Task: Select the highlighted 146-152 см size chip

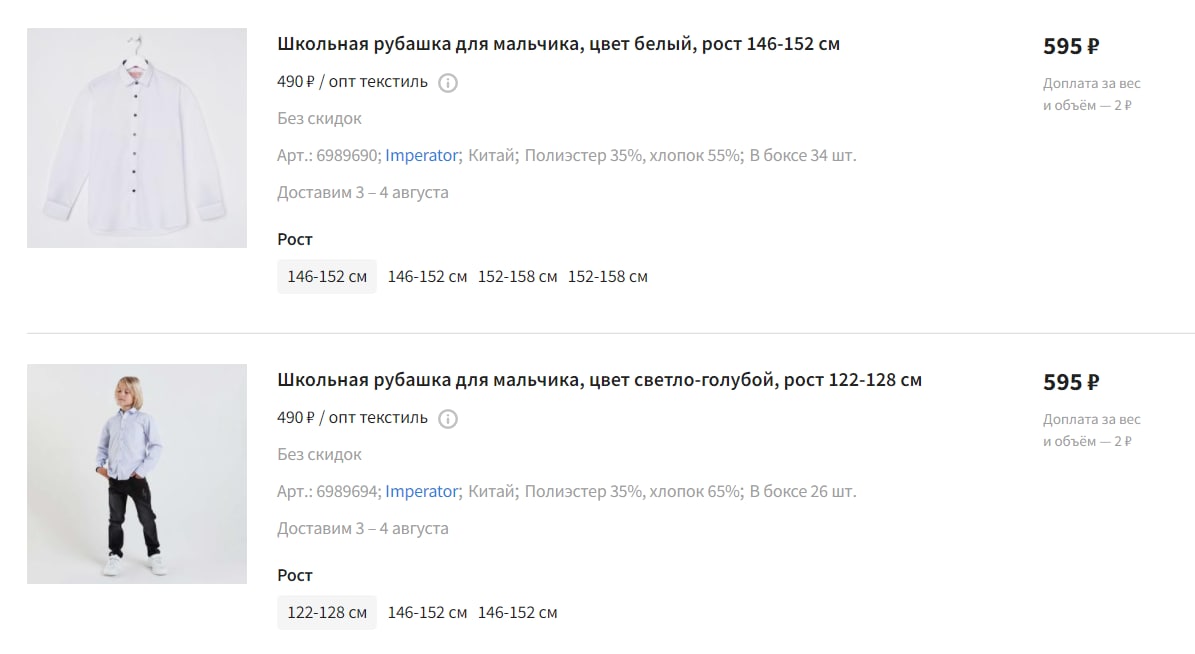Action: pyautogui.click(x=327, y=277)
